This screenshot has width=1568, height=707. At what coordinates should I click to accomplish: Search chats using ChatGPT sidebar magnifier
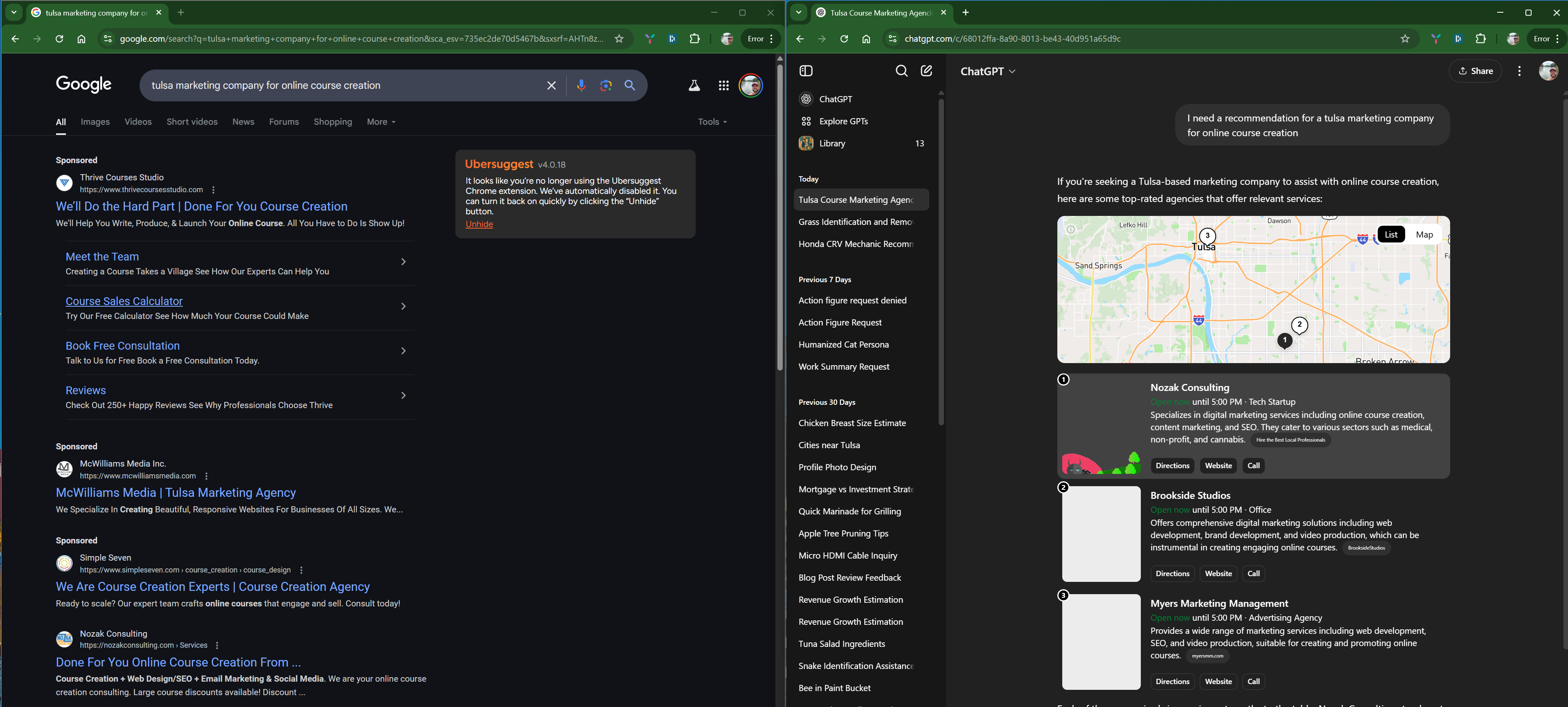point(901,71)
